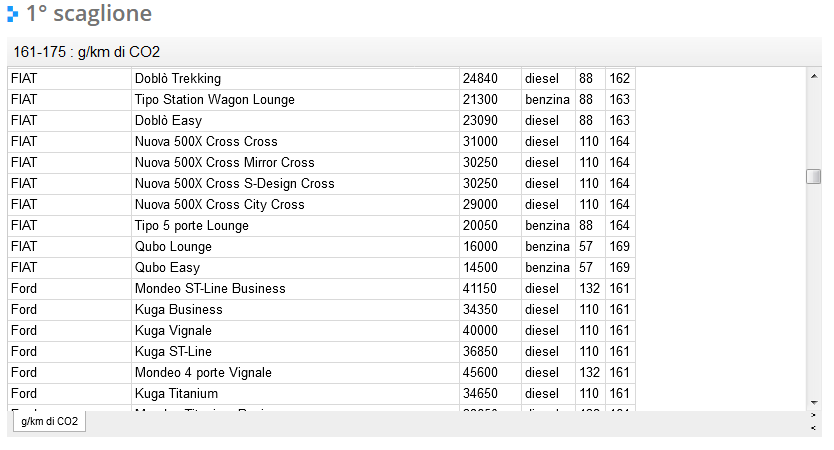The width and height of the screenshot is (834, 450).
Task: Click the Ford cell in Kuga Business row
Action: (69, 310)
